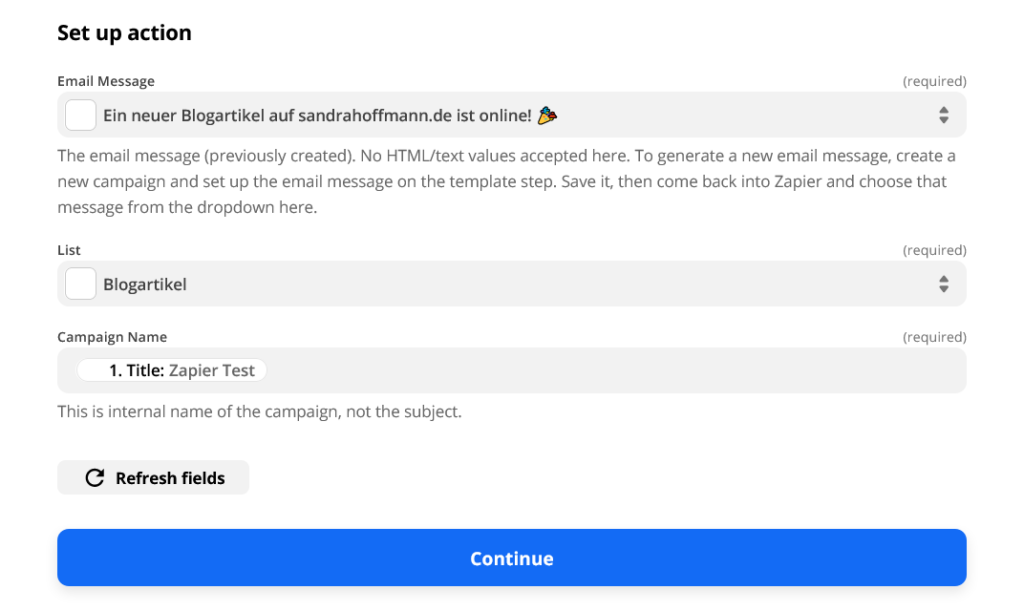Click the 'Refresh fields' button label
This screenshot has height=611, width=1024.
pos(170,478)
